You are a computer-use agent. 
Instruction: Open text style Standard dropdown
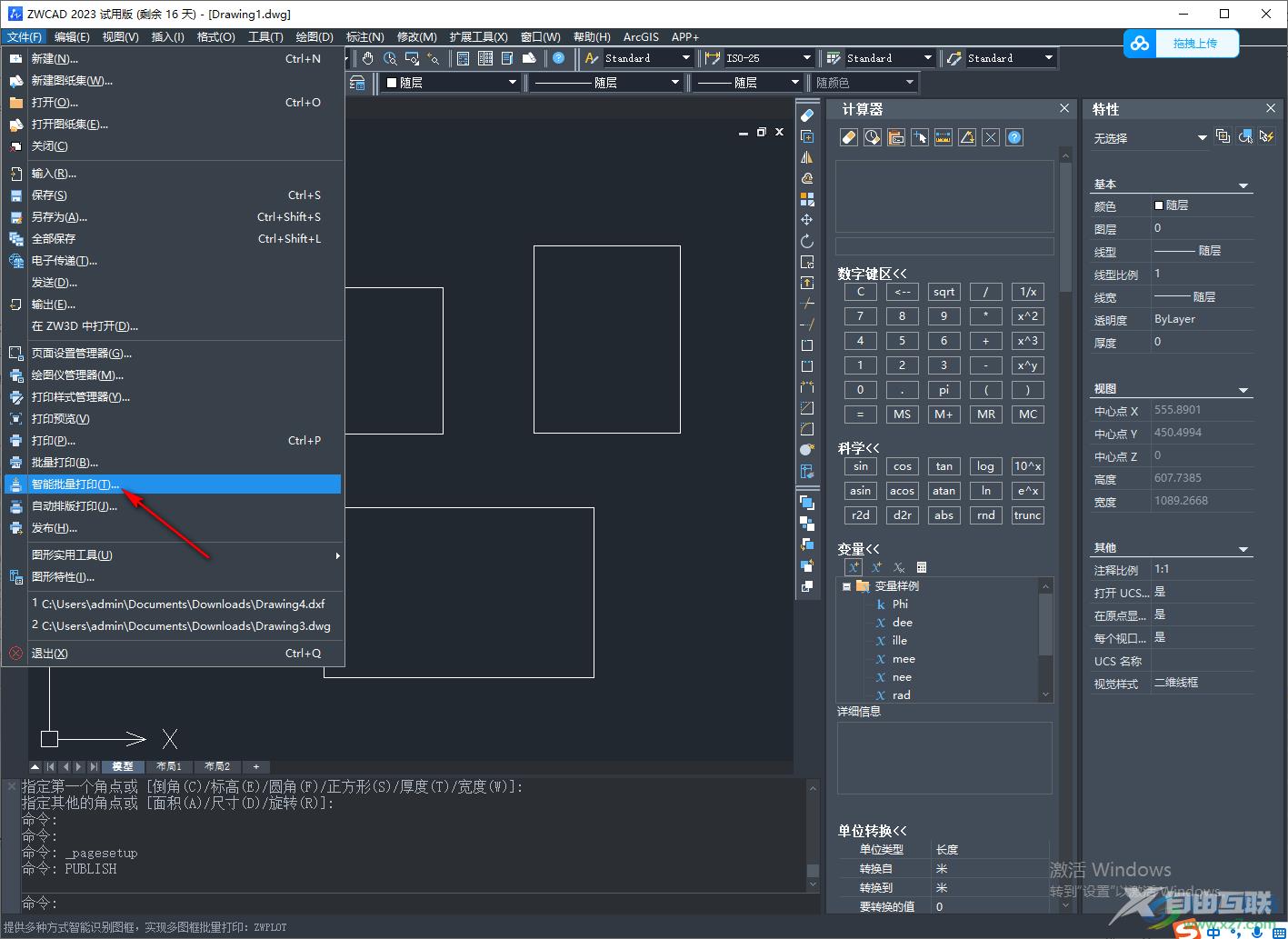[686, 58]
